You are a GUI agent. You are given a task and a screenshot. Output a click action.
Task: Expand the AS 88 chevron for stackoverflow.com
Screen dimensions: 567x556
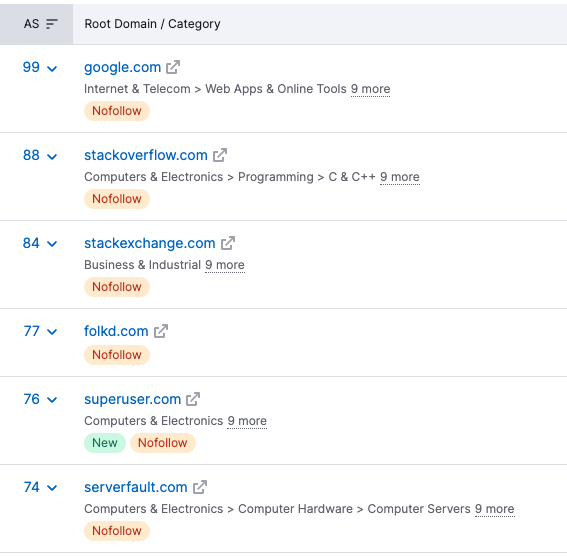coord(52,157)
